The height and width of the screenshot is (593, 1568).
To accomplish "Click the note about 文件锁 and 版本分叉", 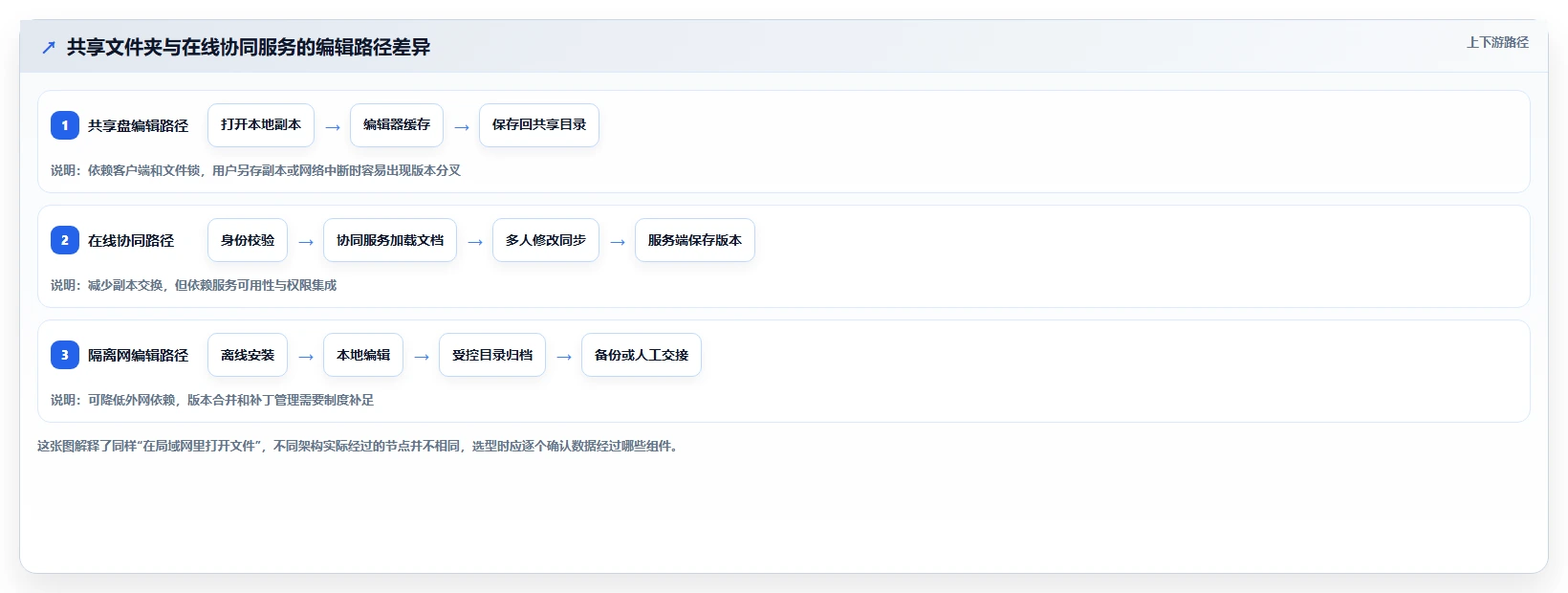I will pyautogui.click(x=255, y=170).
